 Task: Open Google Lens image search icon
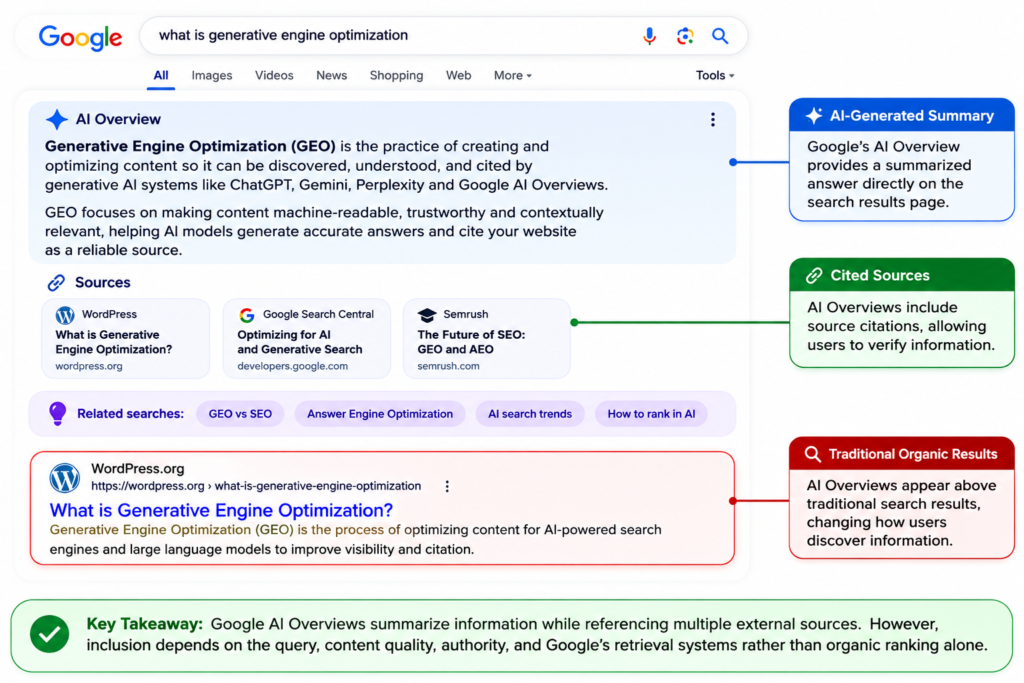(684, 36)
